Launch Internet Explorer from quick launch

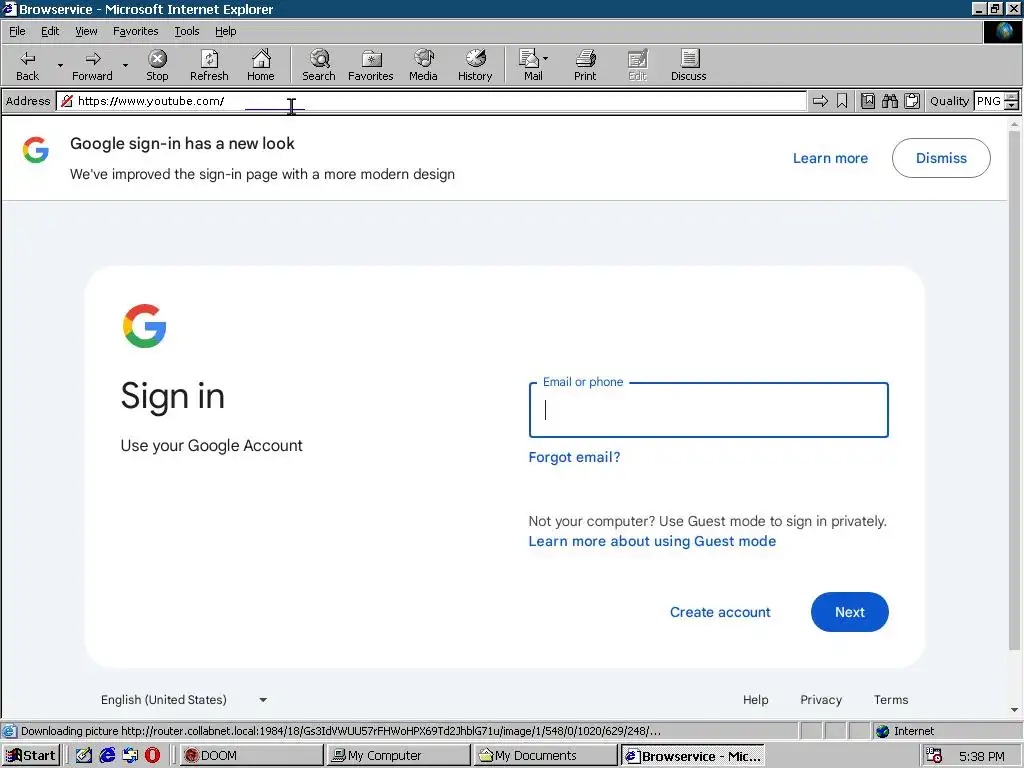click(107, 756)
